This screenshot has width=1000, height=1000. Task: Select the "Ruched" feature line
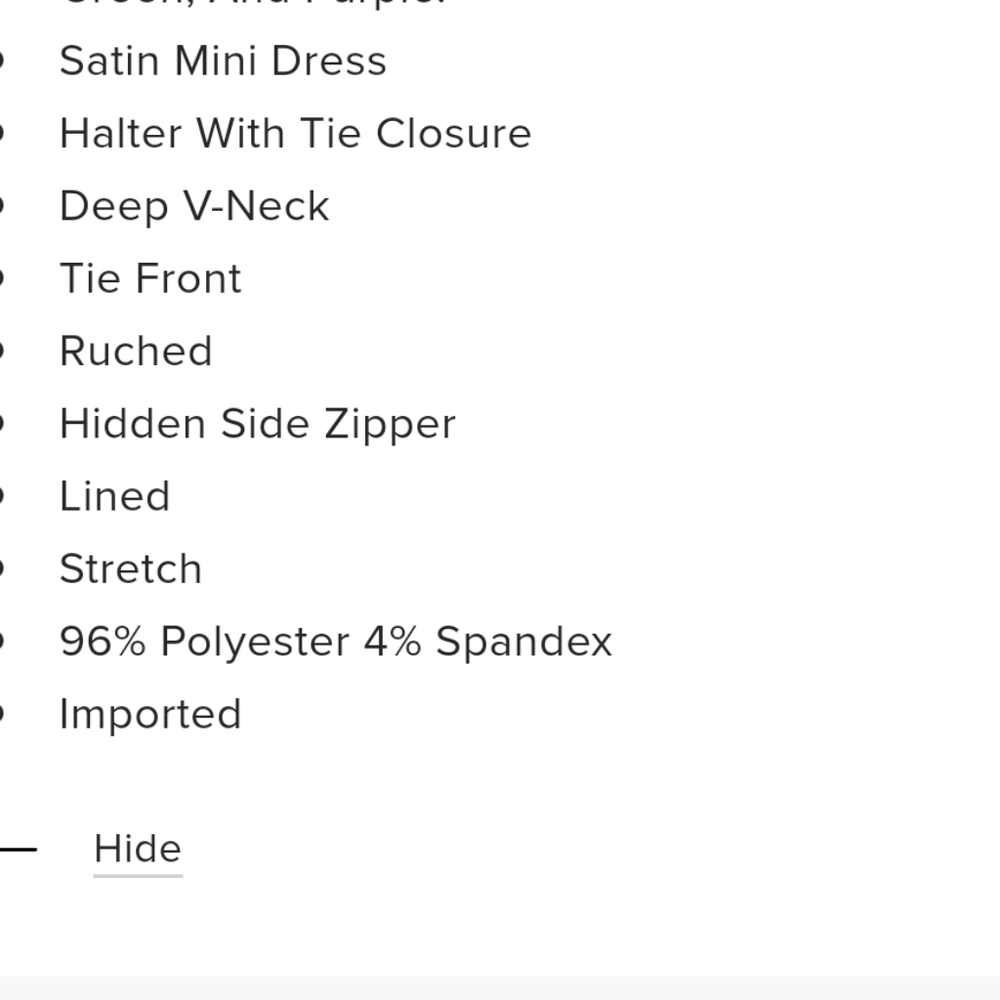click(x=136, y=352)
